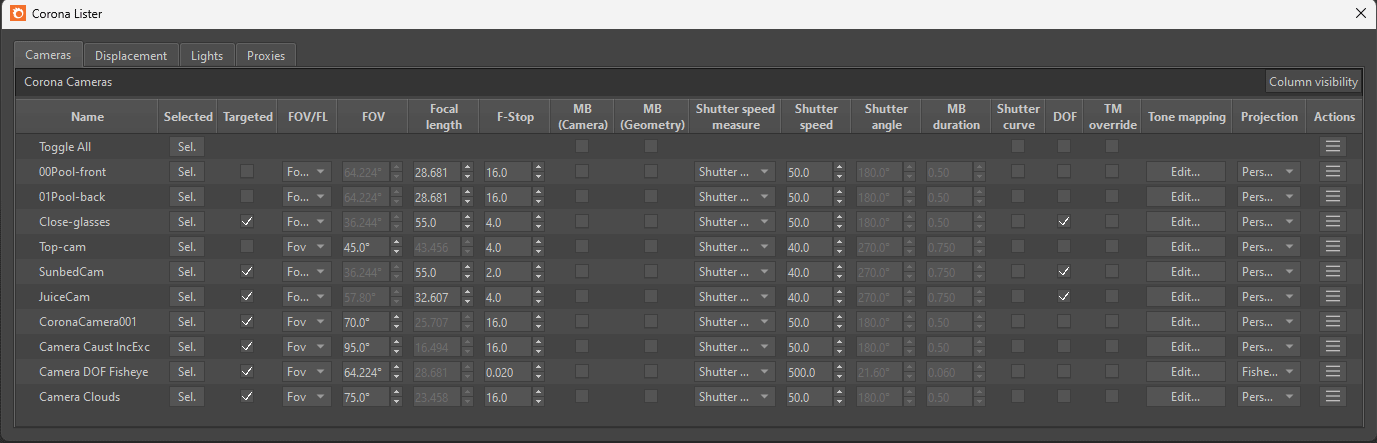Screen dimensions: 1377x443
Task: Switch to the Displacement tab
Action: coord(131,56)
